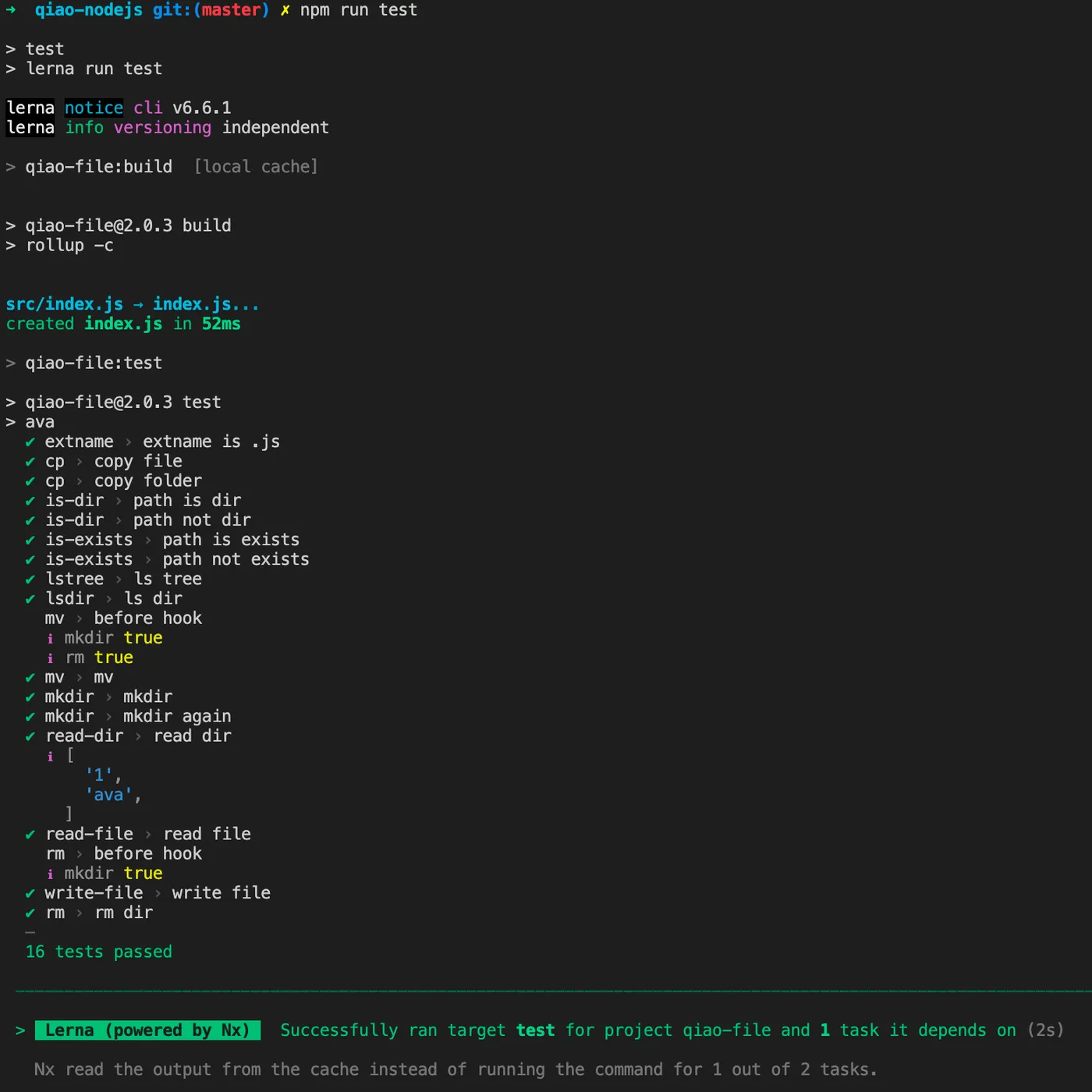Click checkmark next to "copy folder" test
1092x1092 pixels.
click(30, 481)
